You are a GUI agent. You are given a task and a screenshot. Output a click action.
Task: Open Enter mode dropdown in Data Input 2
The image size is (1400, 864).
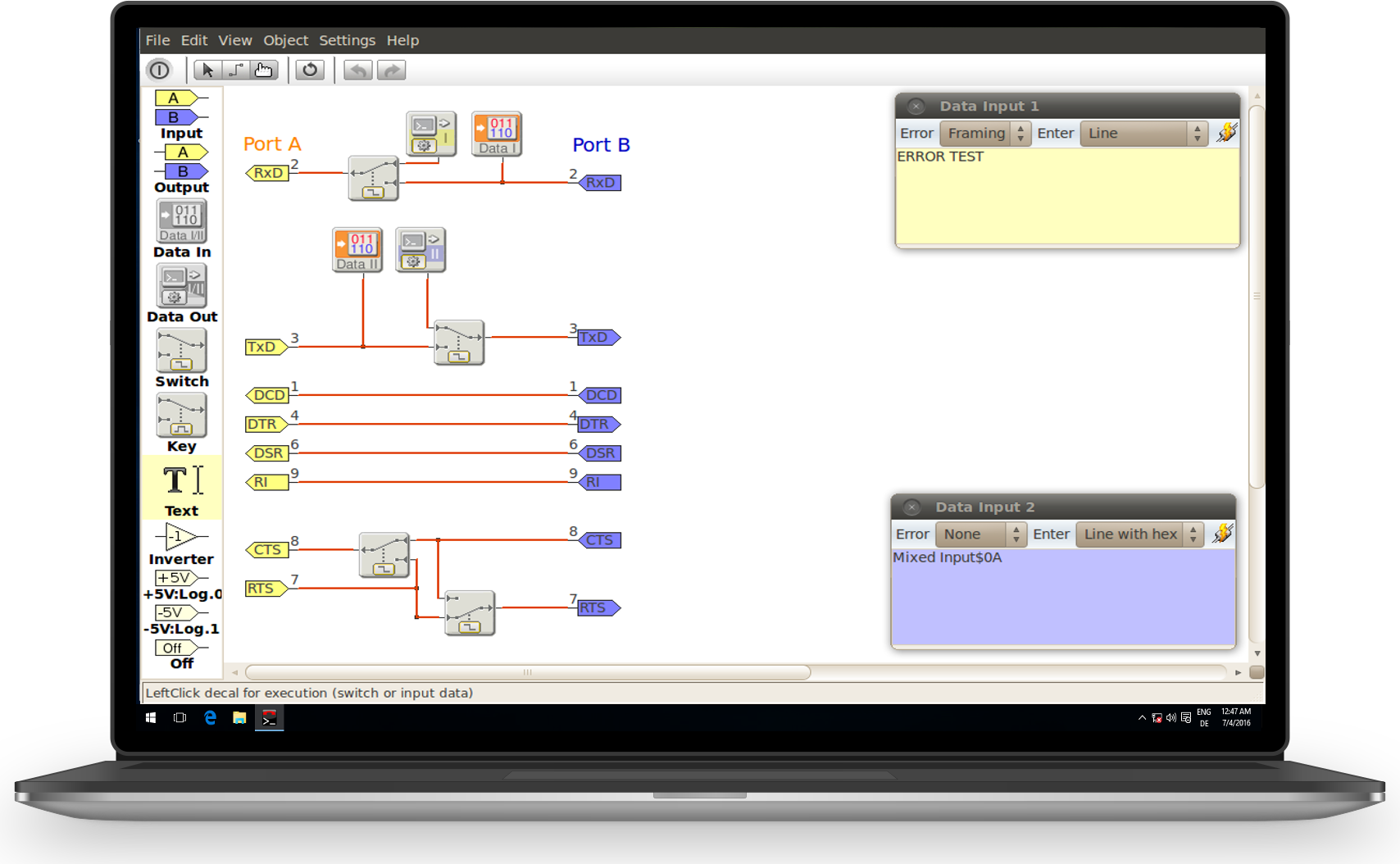(1139, 534)
